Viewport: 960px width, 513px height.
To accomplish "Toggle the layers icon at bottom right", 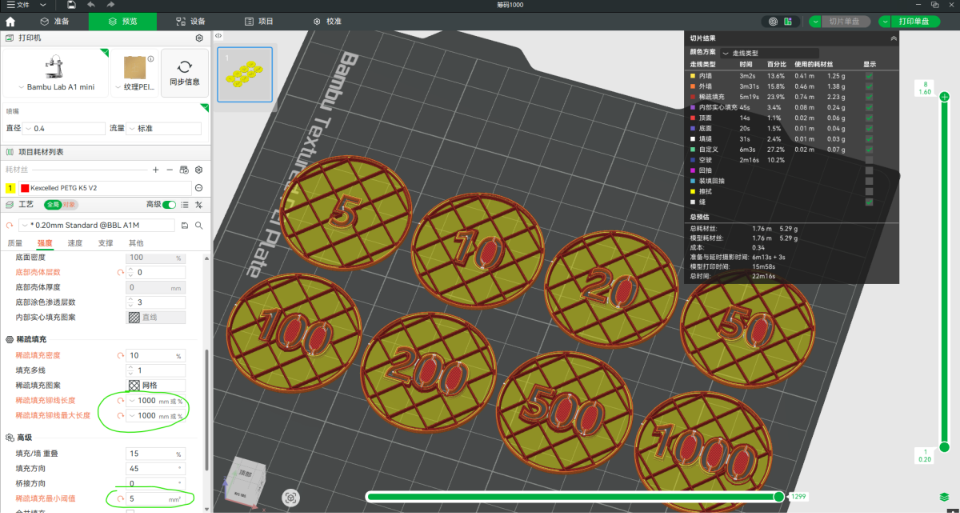I will coord(945,496).
